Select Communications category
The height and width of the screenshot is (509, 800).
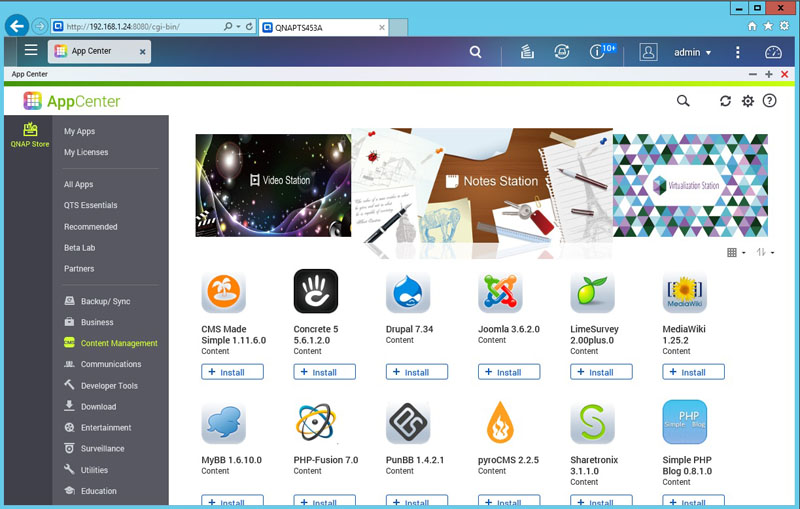point(103,364)
